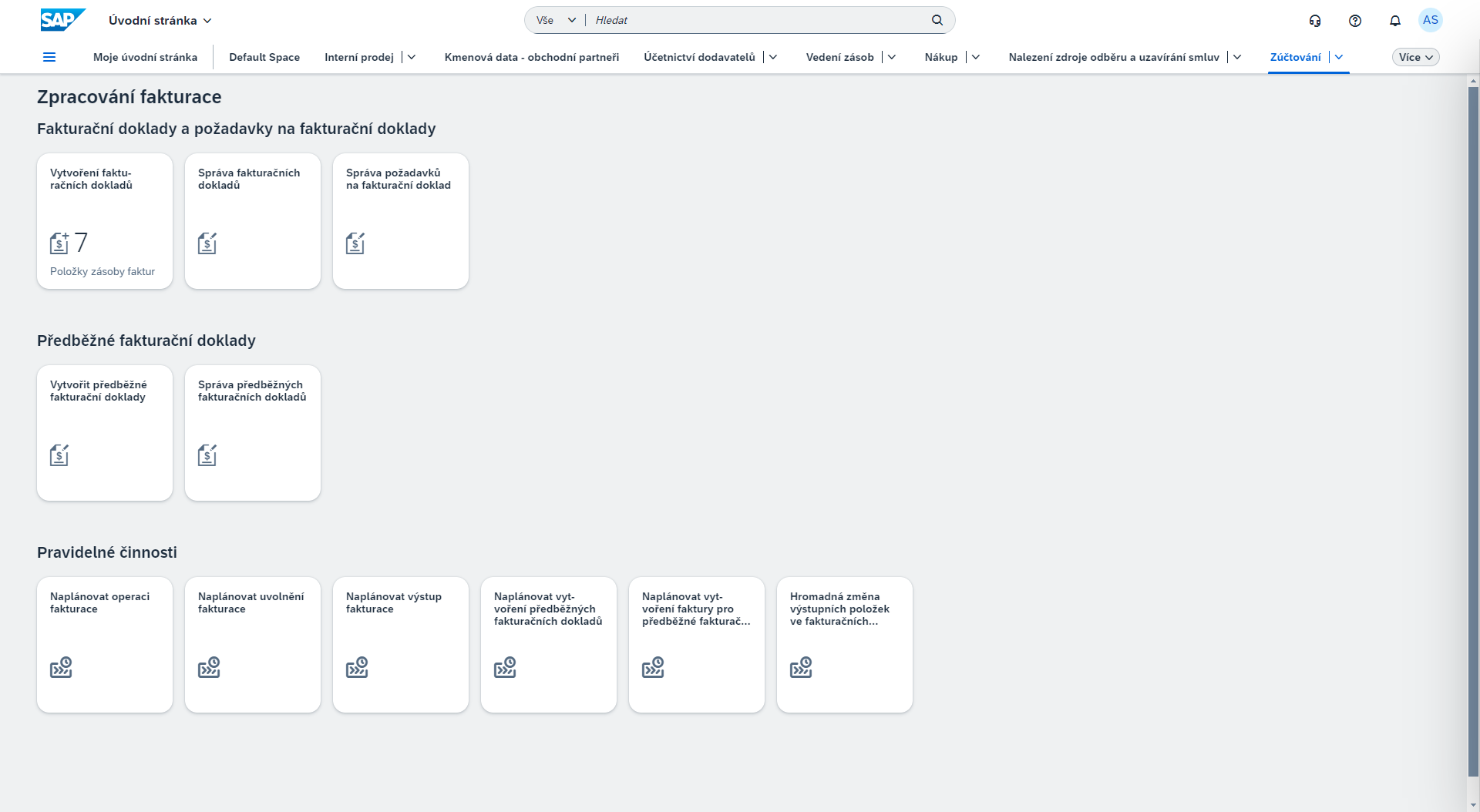Click the SAP logo
The height and width of the screenshot is (812, 1480).
click(x=62, y=20)
